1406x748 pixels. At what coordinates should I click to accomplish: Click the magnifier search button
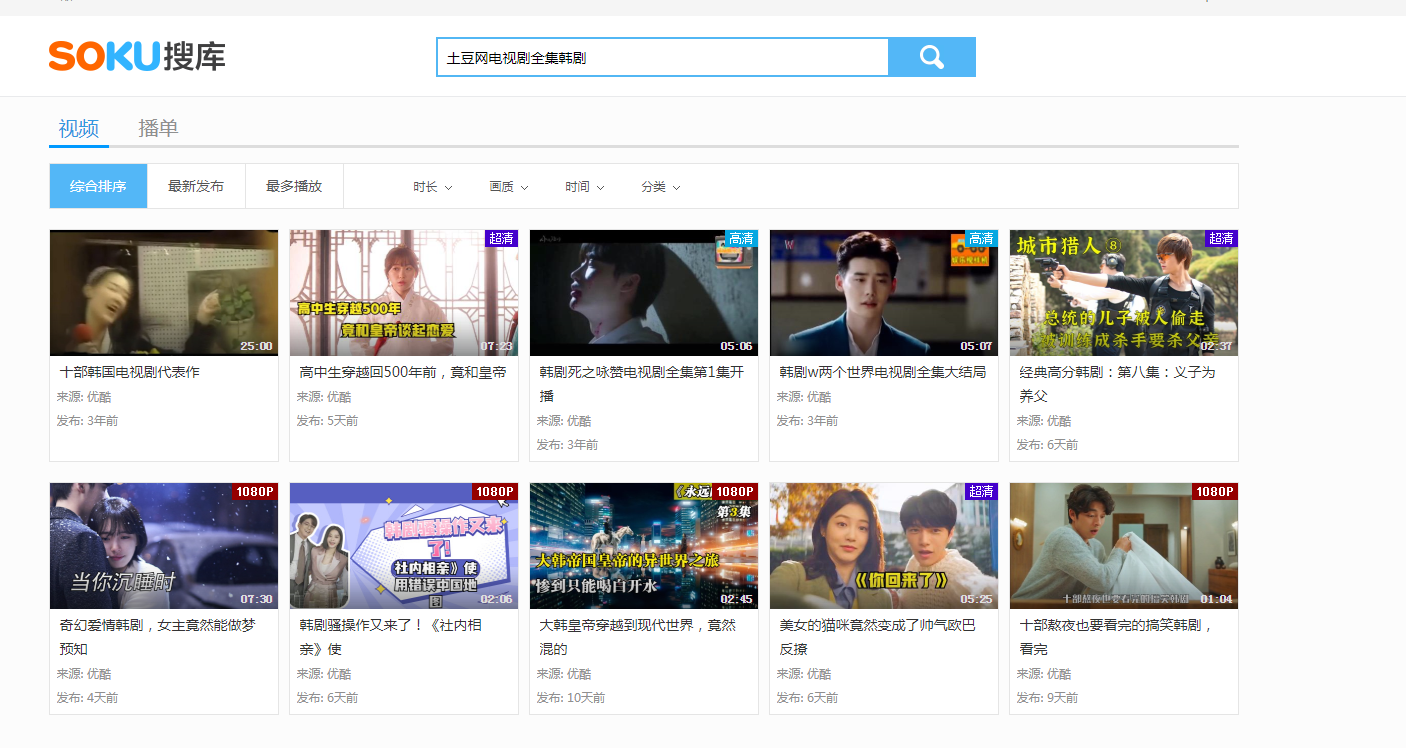point(932,57)
